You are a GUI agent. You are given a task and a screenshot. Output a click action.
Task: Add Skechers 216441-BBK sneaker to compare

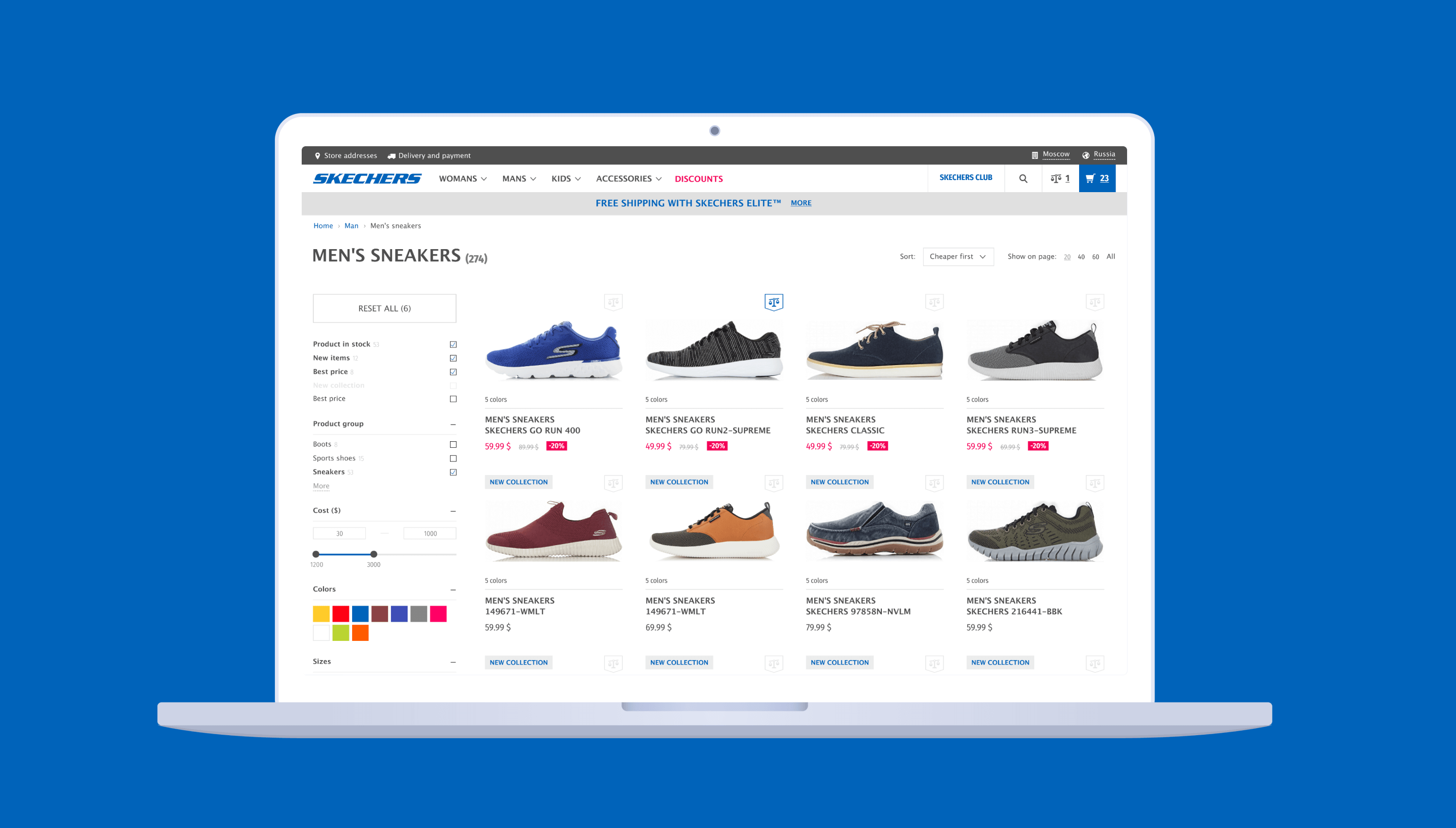(x=1094, y=484)
